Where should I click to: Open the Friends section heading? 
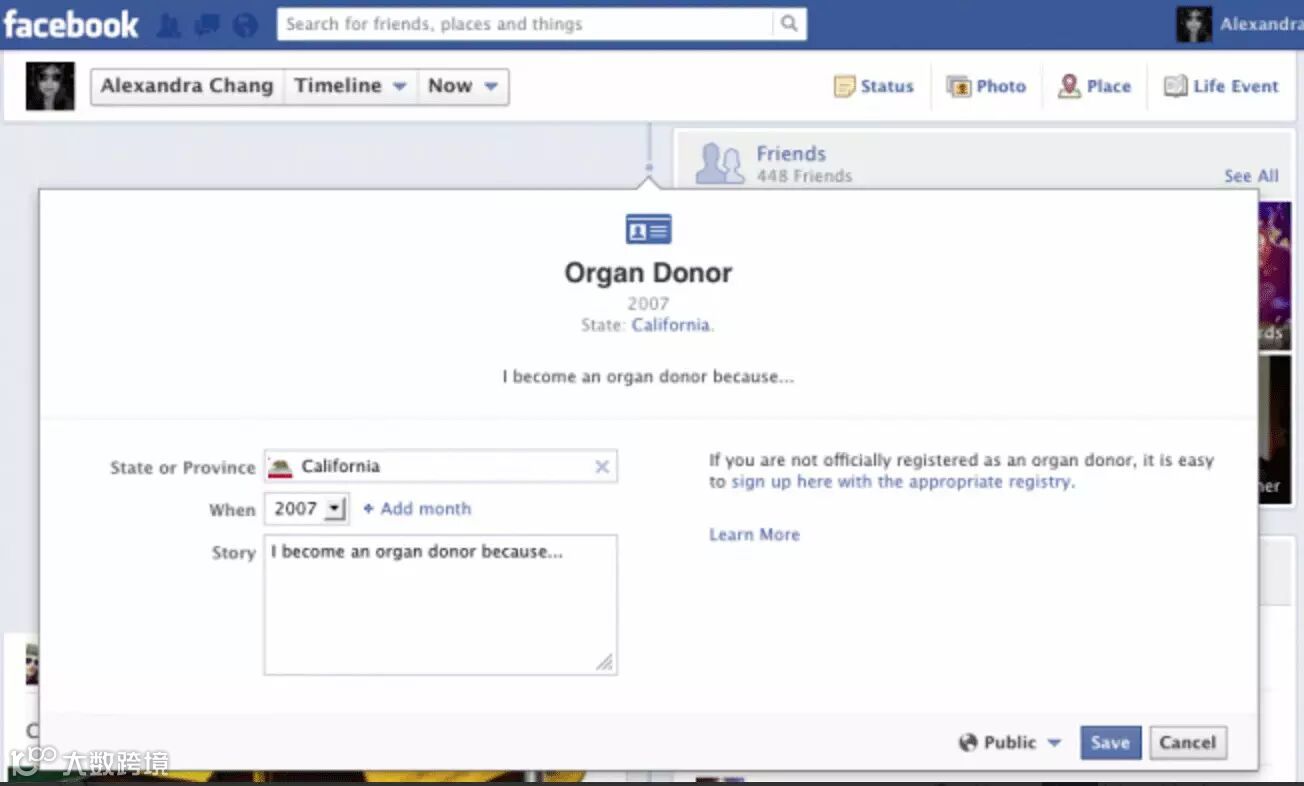(791, 154)
